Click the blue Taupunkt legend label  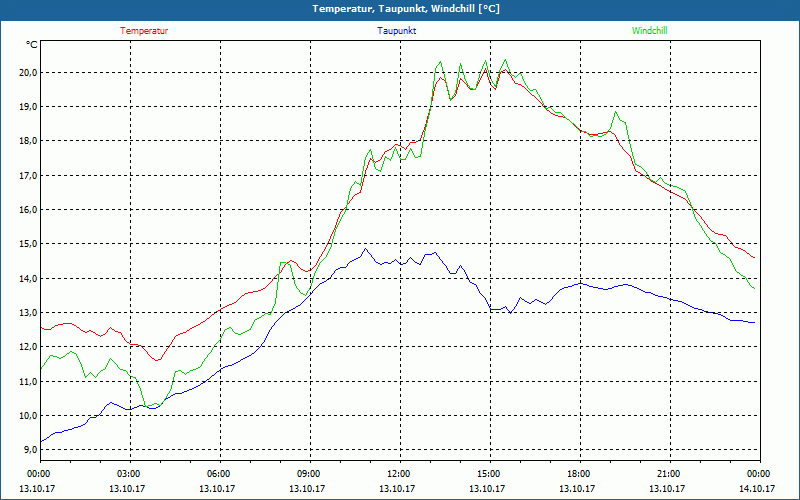pos(397,31)
